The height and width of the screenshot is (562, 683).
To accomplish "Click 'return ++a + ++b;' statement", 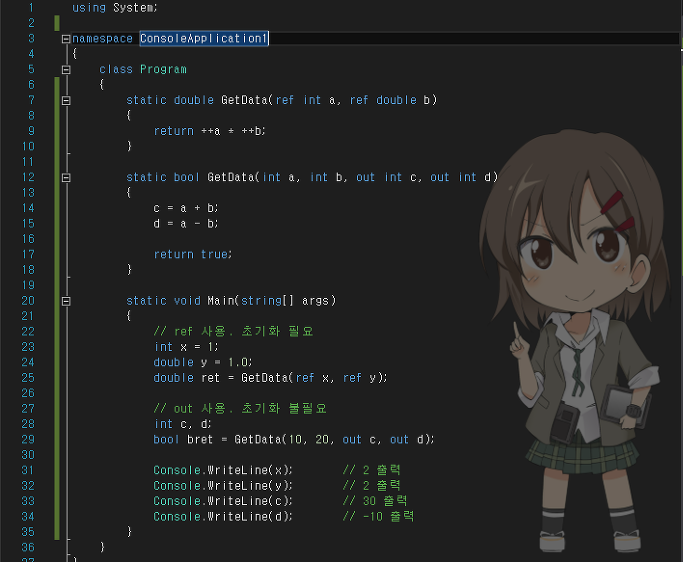I will [210, 131].
